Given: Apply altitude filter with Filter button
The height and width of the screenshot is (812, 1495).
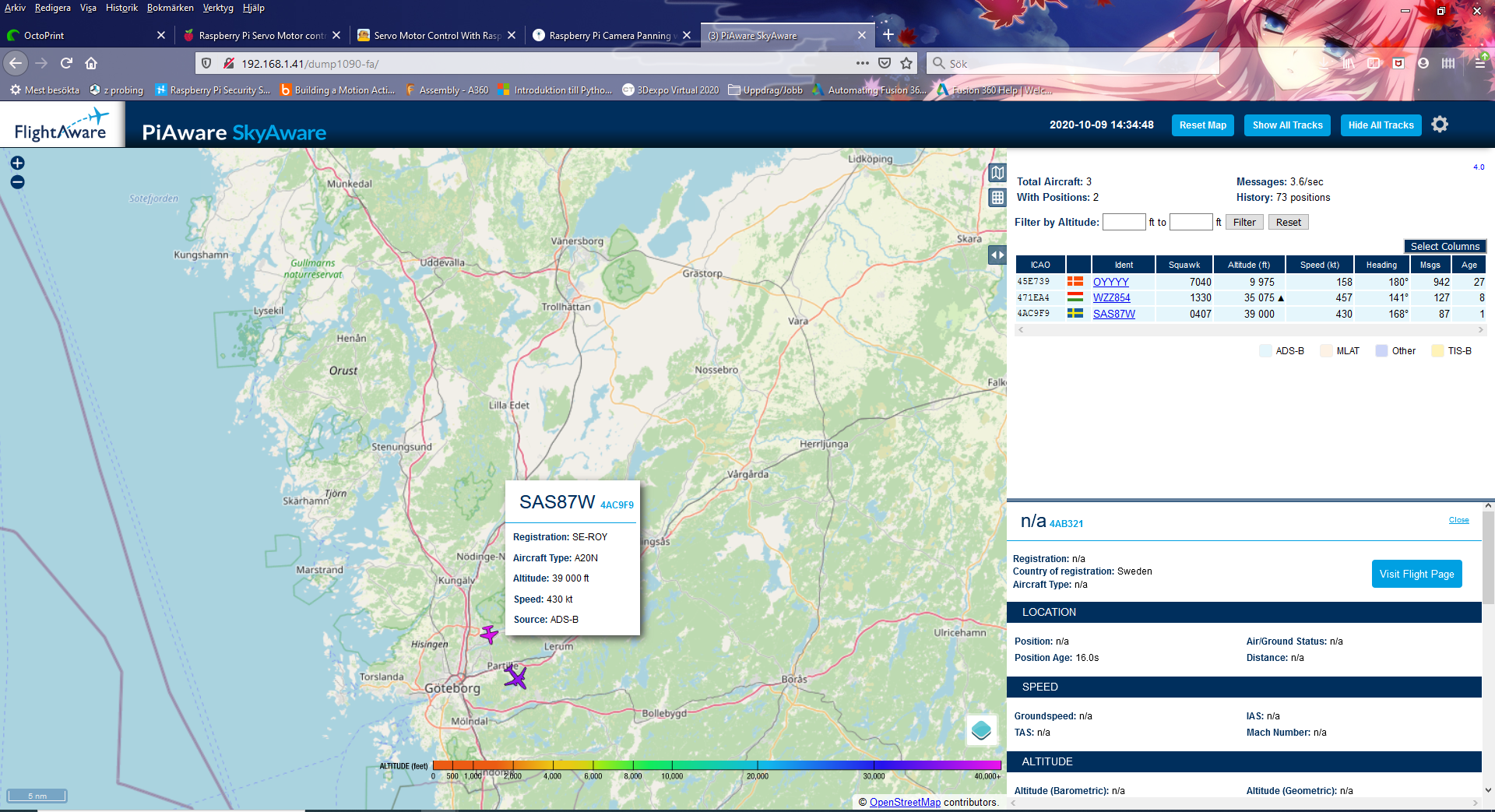Looking at the screenshot, I should [x=1244, y=222].
